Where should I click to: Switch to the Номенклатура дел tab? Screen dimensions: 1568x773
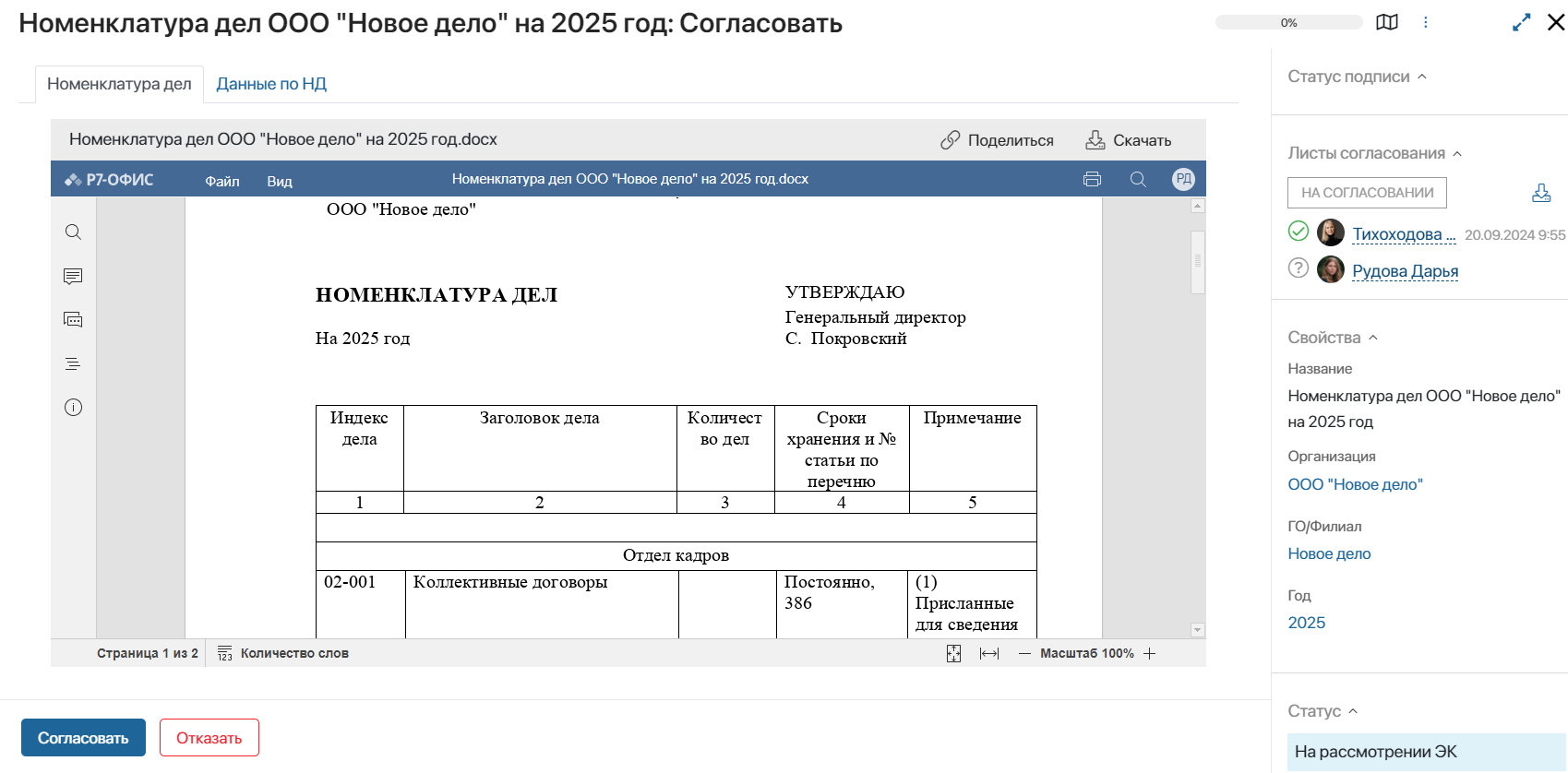[119, 84]
